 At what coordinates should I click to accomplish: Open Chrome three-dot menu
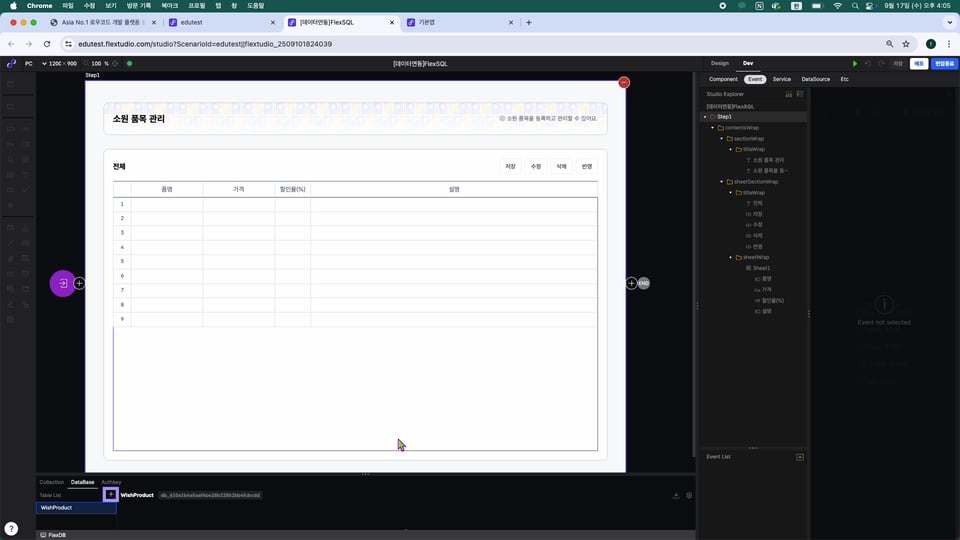(949, 44)
